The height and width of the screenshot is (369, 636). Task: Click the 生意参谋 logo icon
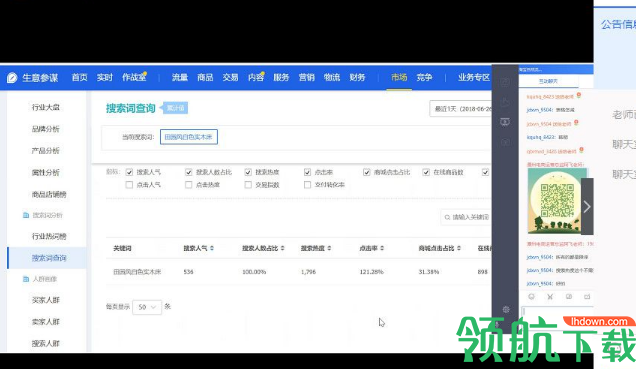[12, 77]
